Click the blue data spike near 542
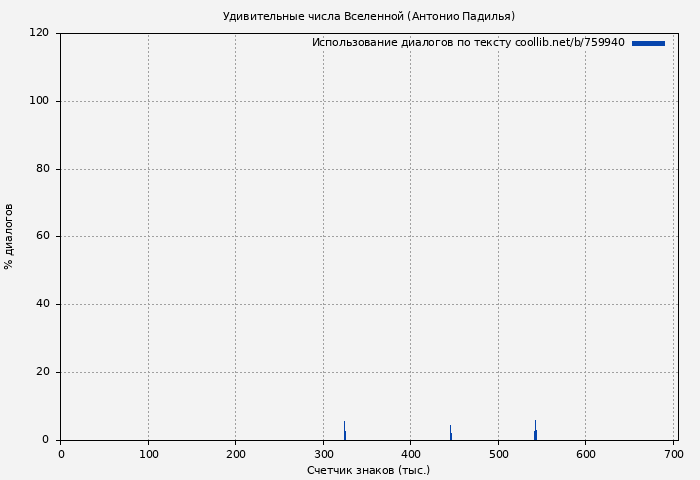The image size is (700, 480). [x=535, y=432]
